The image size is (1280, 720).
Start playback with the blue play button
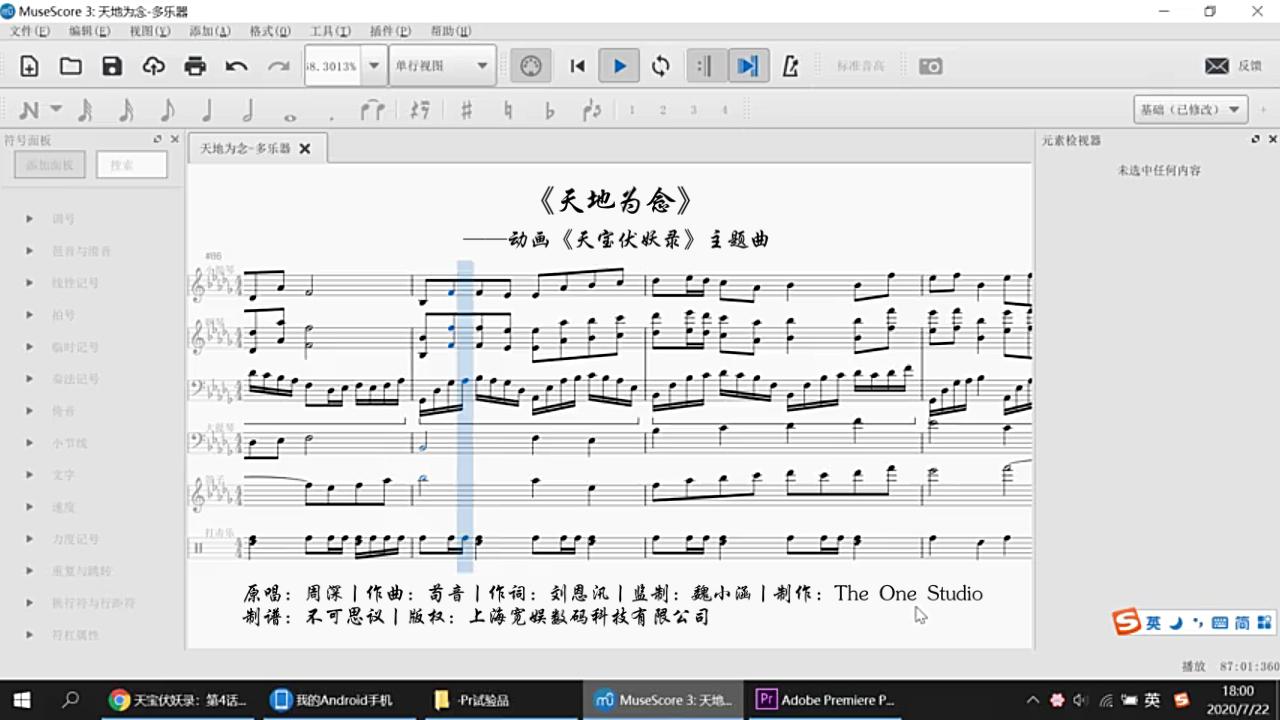coord(619,66)
